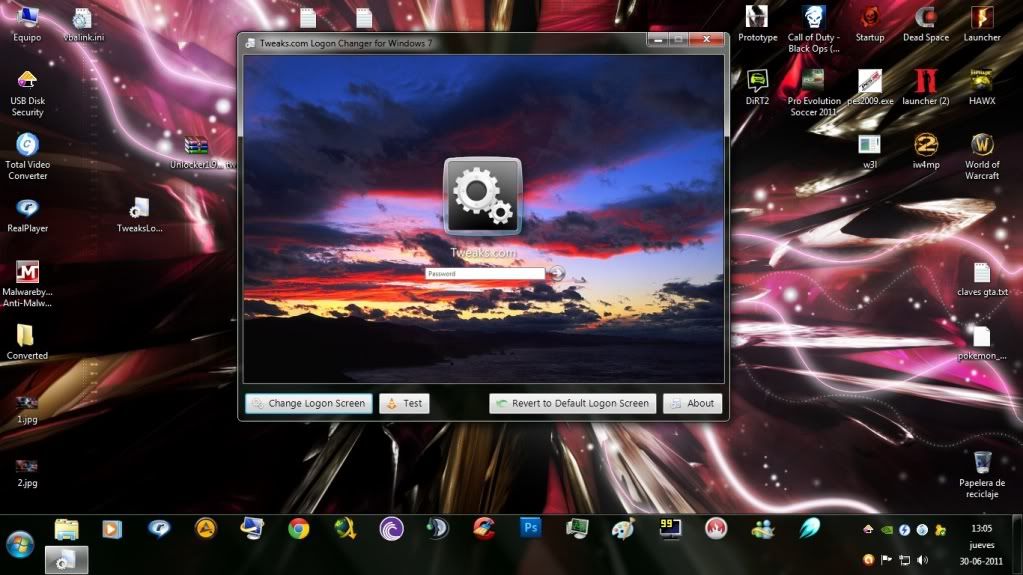Select the claves gta.txt file
The height and width of the screenshot is (575, 1023).
[982, 279]
